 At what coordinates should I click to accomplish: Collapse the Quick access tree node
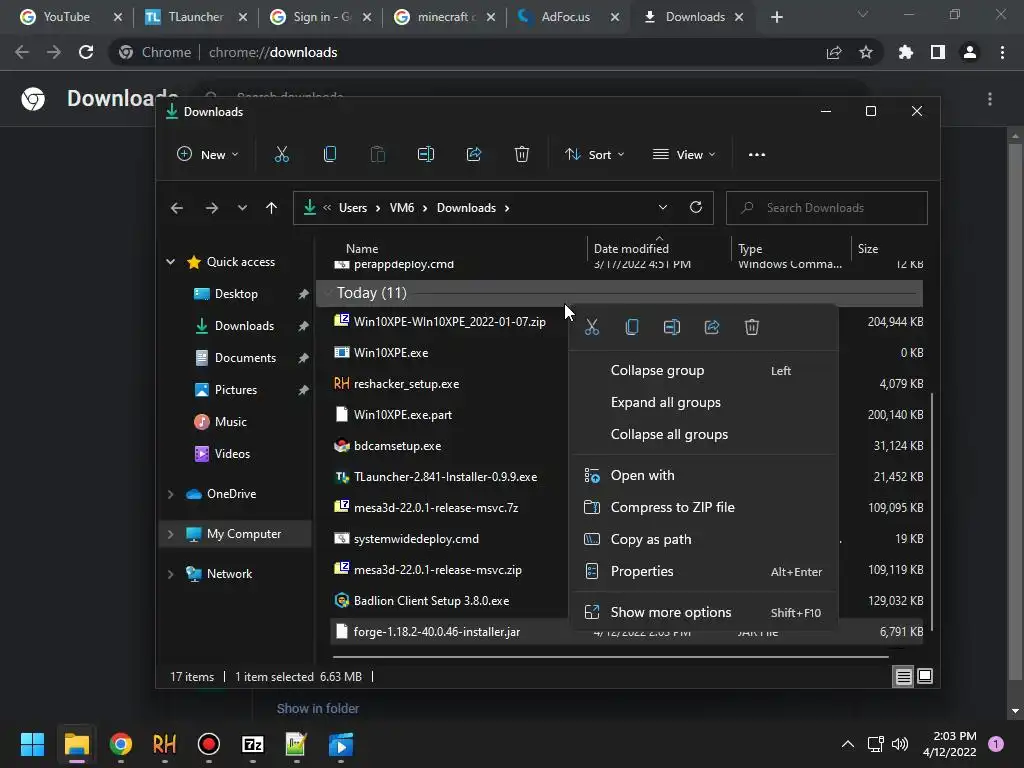click(170, 262)
